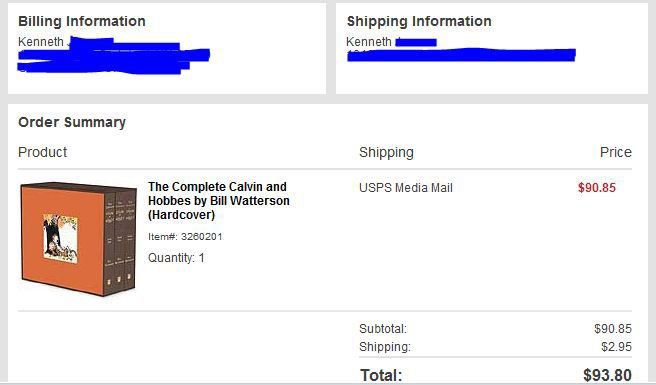
Task: Click the $93.80 total amount
Action: 607,375
